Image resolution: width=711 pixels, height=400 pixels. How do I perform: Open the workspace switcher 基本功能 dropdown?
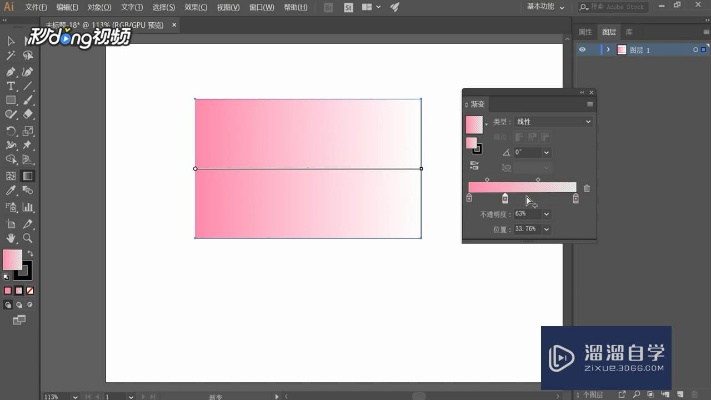(546, 7)
